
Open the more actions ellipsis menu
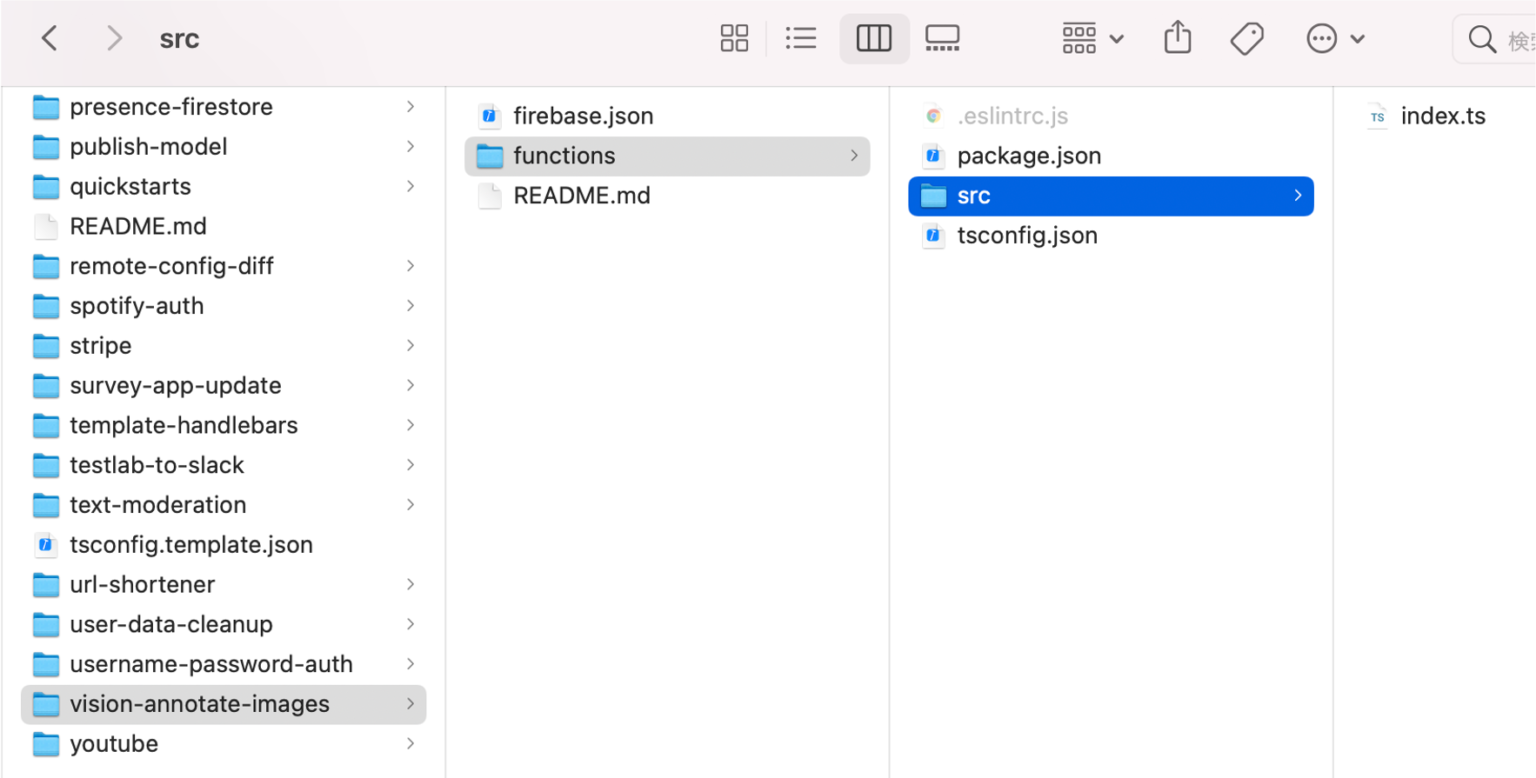[1322, 38]
